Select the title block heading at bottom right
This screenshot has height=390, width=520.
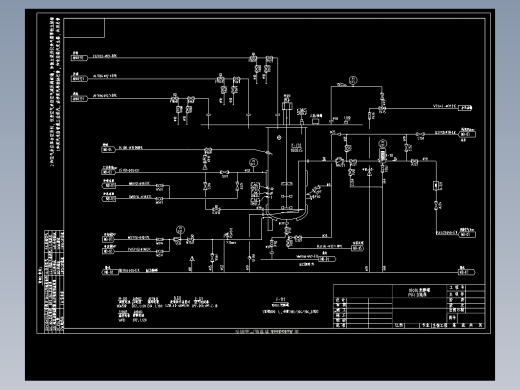coord(419,292)
